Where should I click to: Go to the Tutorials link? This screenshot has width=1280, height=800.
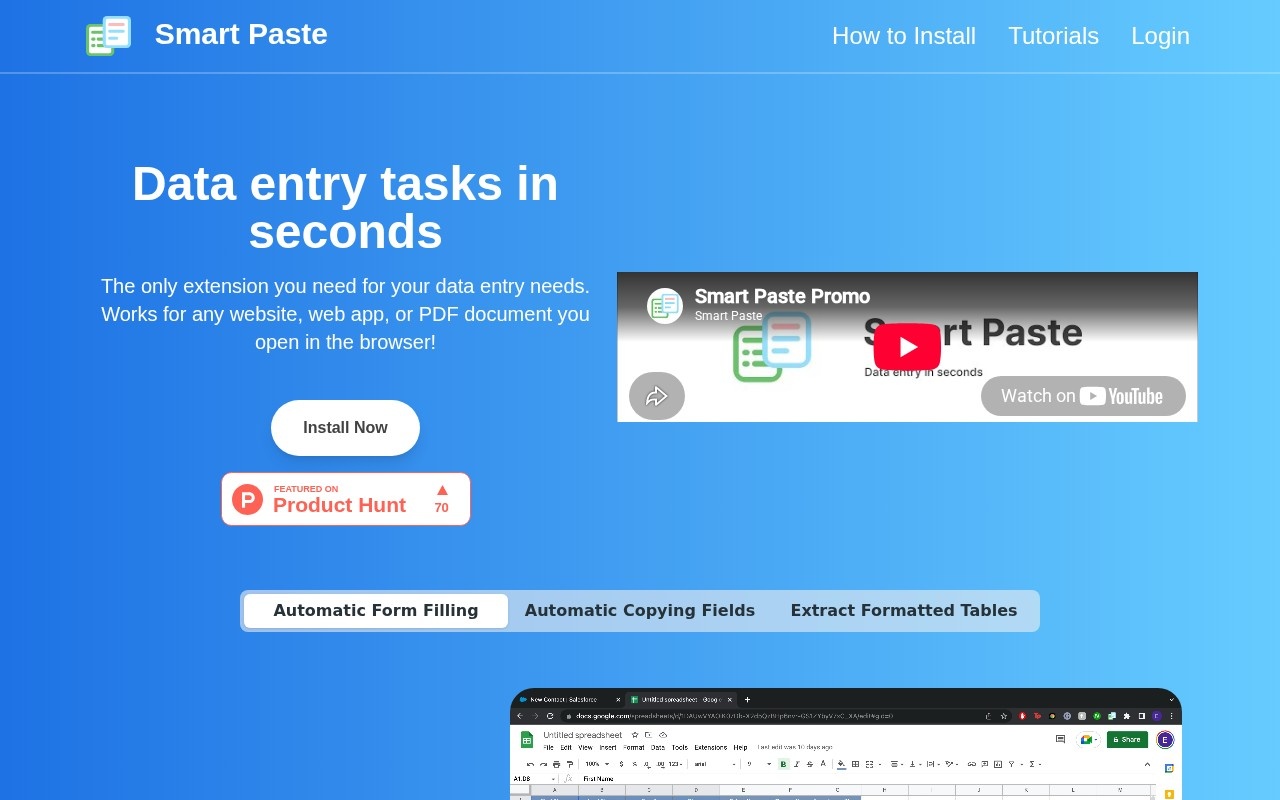pos(1053,36)
